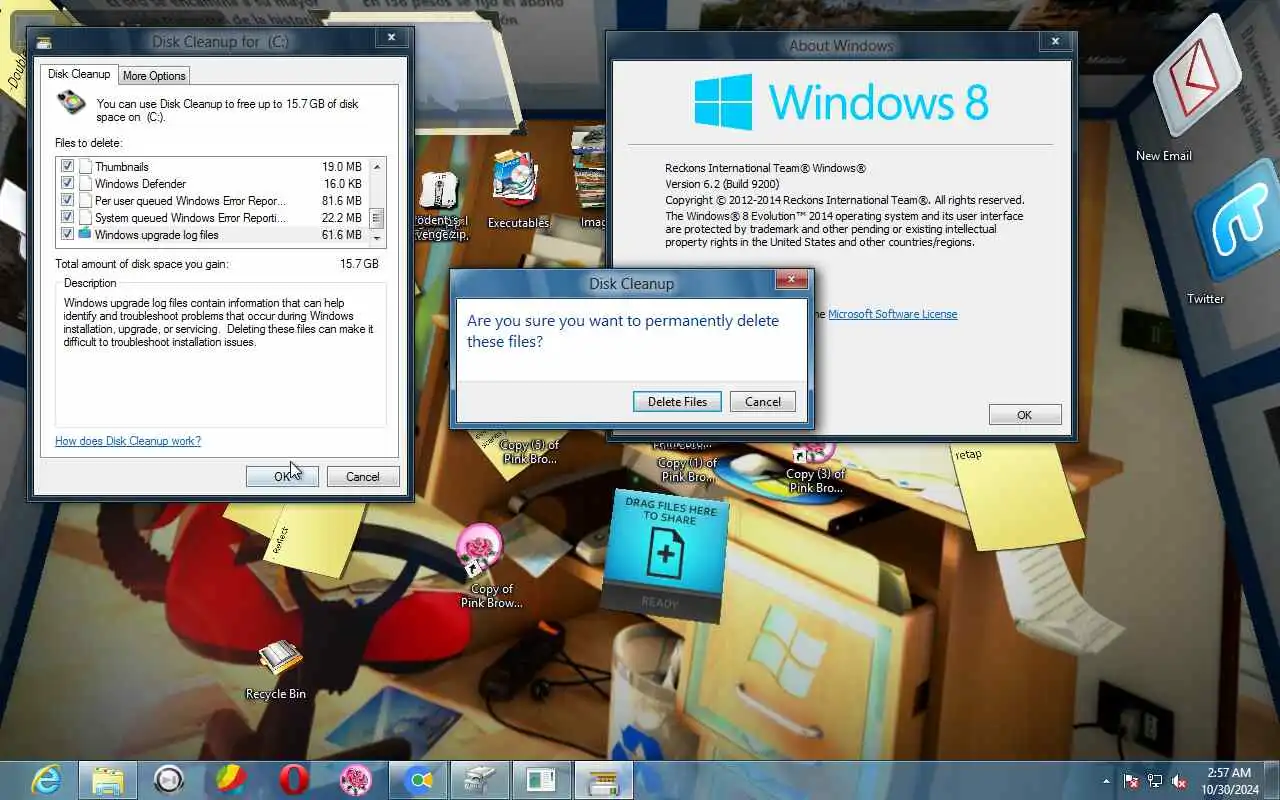Click the file list scroll-down arrow
Viewport: 1280px width, 800px height.
point(377,238)
